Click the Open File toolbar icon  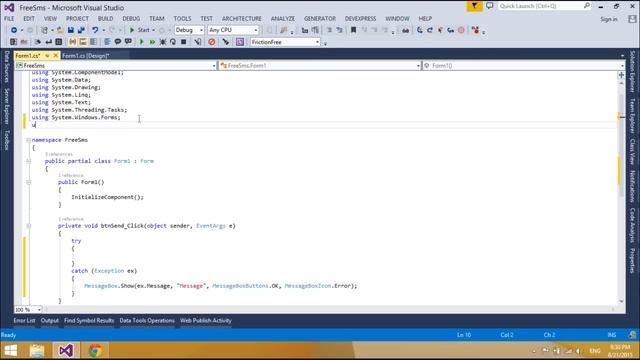click(60, 30)
